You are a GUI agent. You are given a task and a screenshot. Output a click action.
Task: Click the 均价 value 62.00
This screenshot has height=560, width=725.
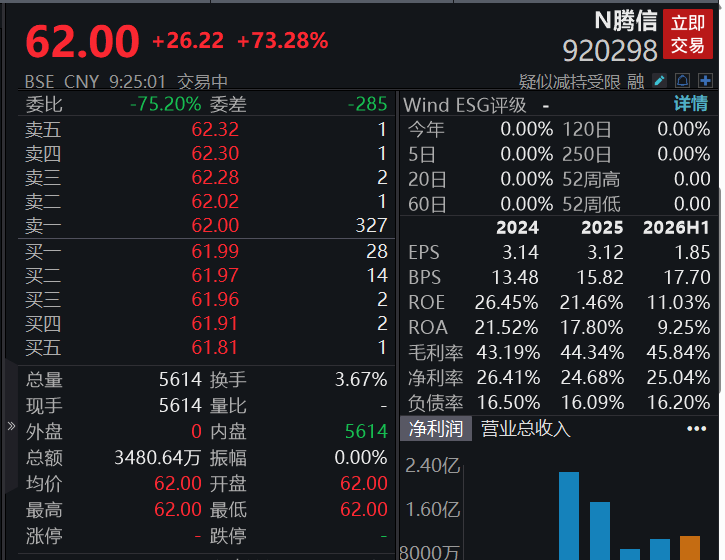pos(178,484)
